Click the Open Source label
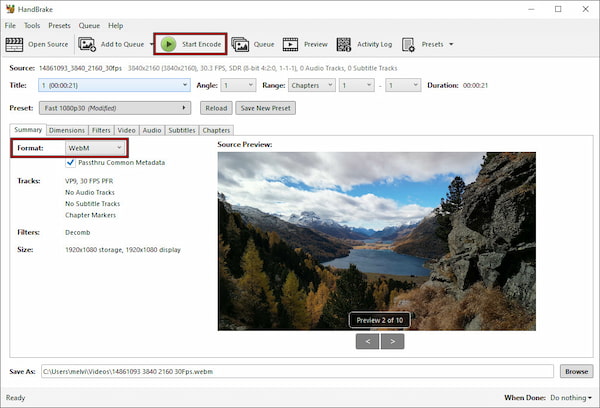Viewport: 600px width, 408px height. [48, 44]
